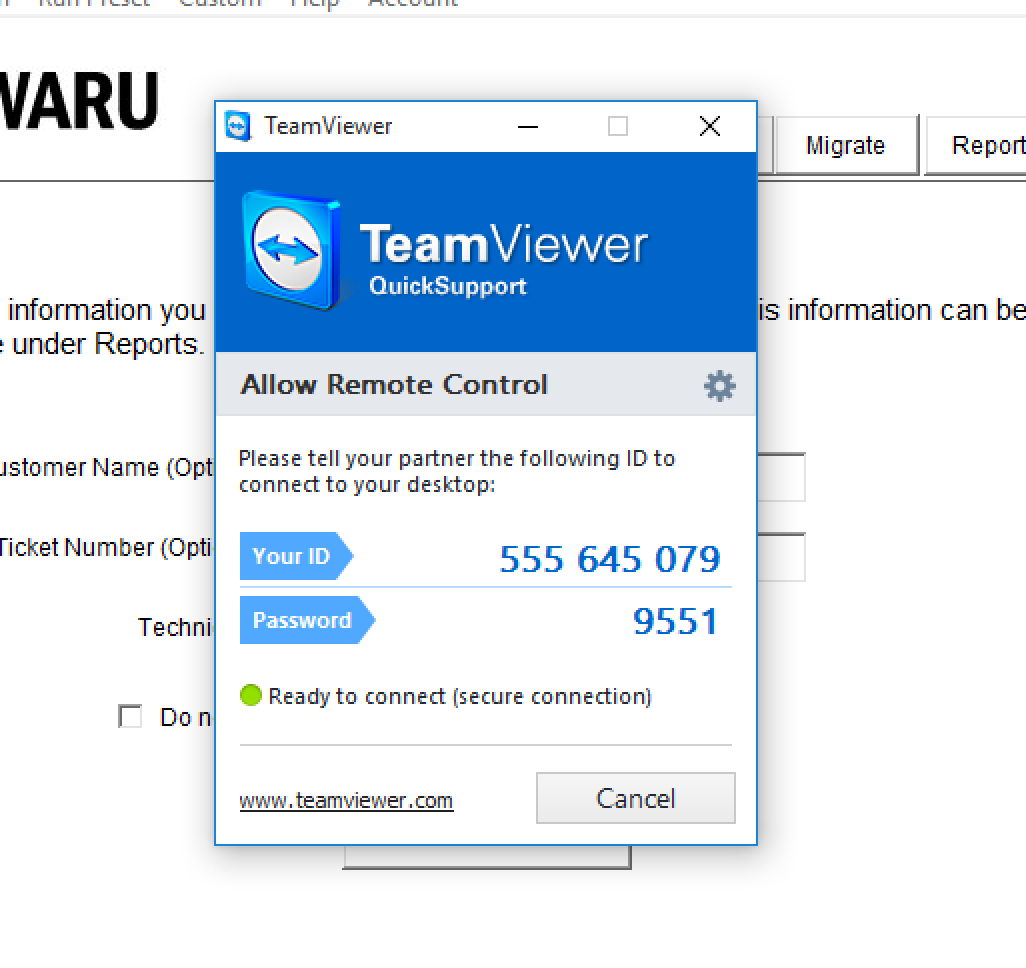
Task: Close the TeamViewer window
Action: [x=709, y=126]
